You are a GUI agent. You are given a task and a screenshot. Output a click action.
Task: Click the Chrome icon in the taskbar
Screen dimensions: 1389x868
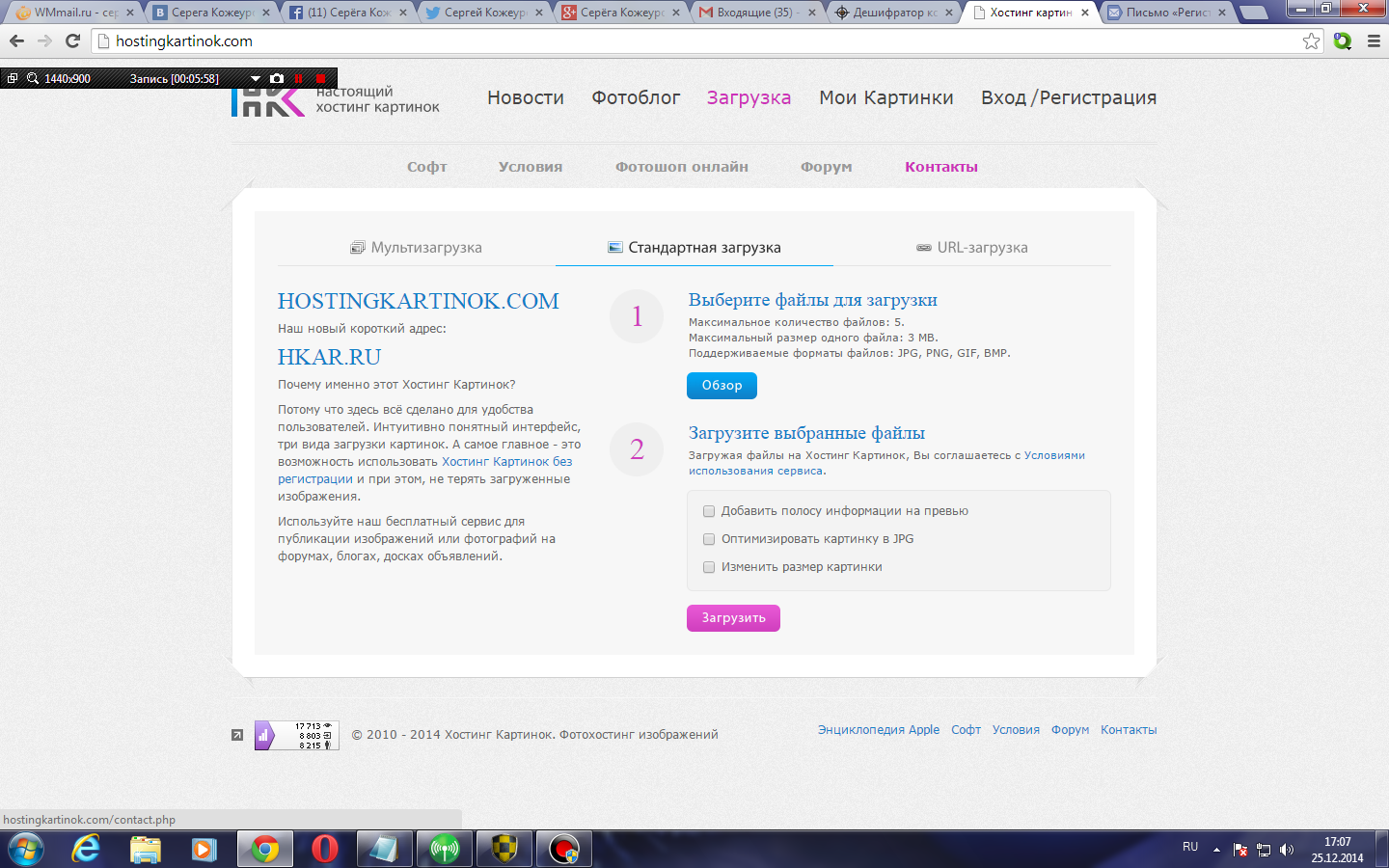click(265, 850)
